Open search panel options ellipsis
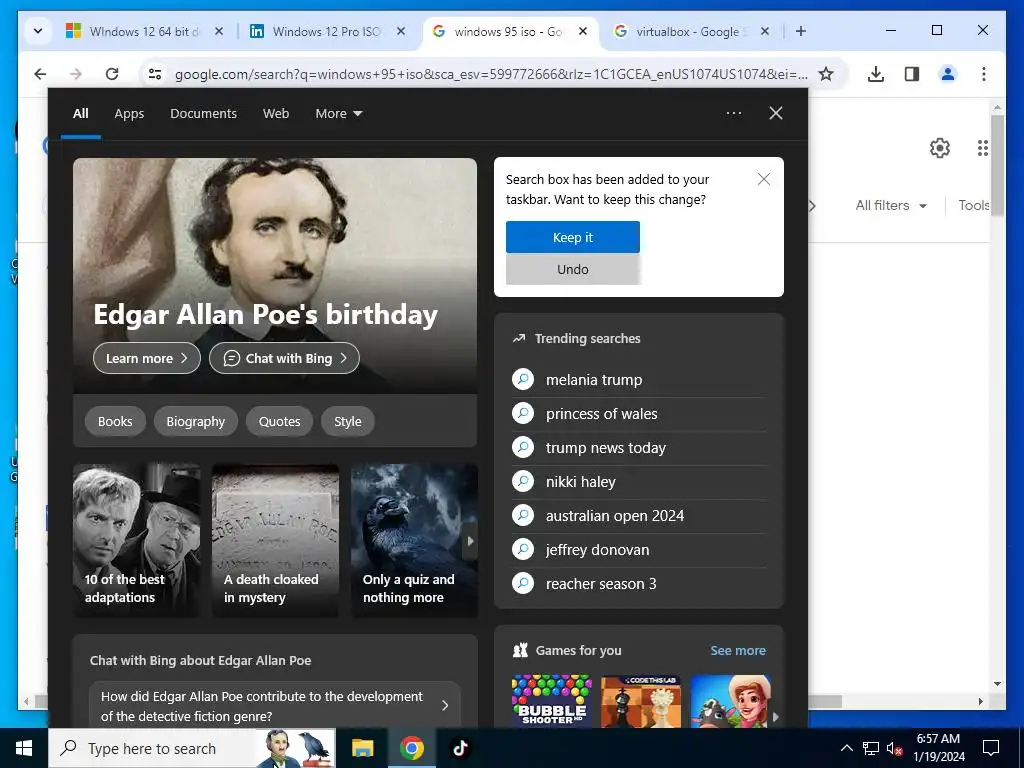This screenshot has height=768, width=1024. (x=734, y=113)
